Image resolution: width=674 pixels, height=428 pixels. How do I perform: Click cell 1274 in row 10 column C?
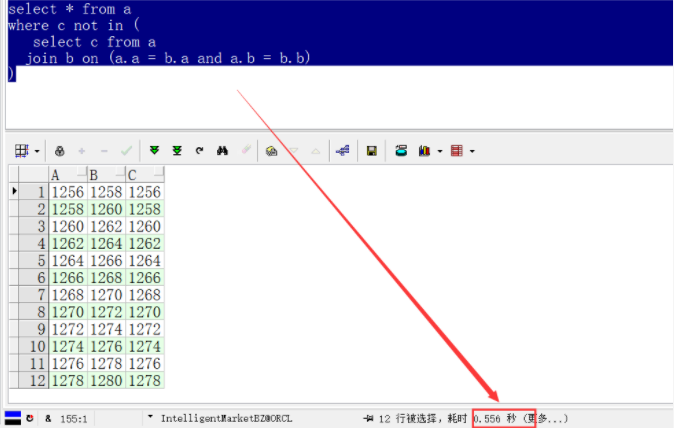(145, 346)
